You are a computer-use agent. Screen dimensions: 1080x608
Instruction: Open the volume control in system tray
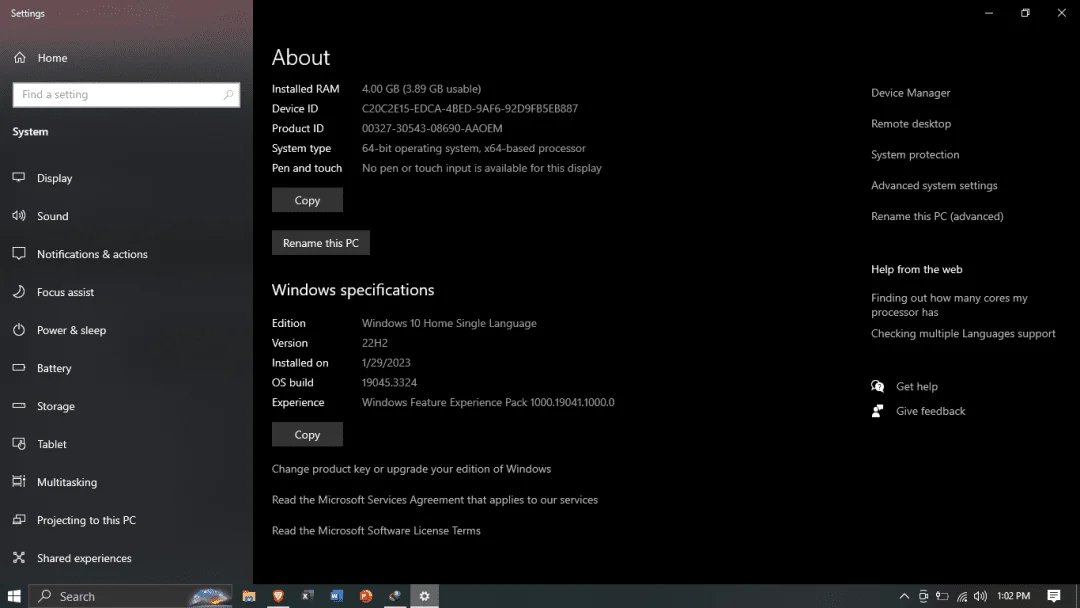(980, 596)
